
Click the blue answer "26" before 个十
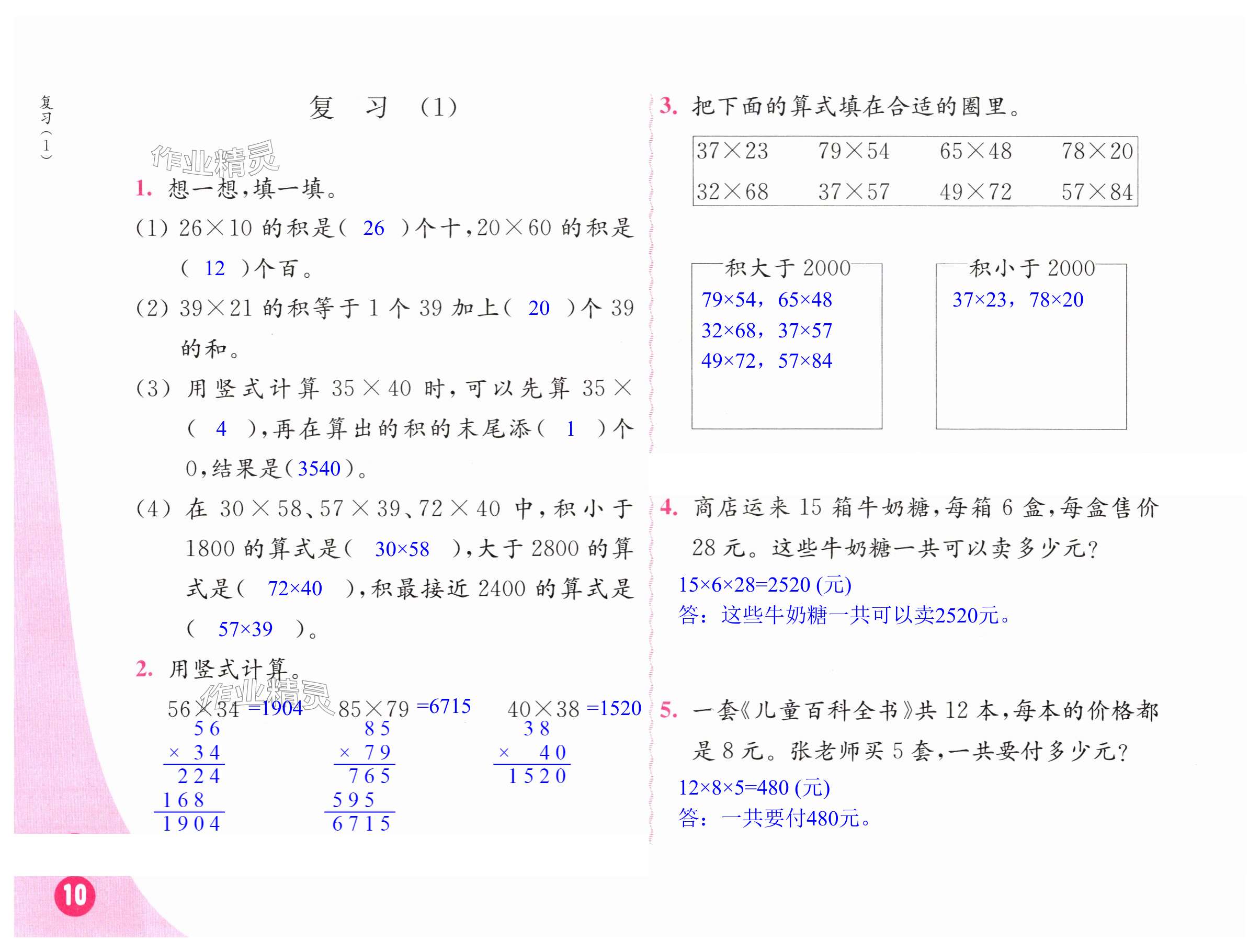click(x=373, y=229)
